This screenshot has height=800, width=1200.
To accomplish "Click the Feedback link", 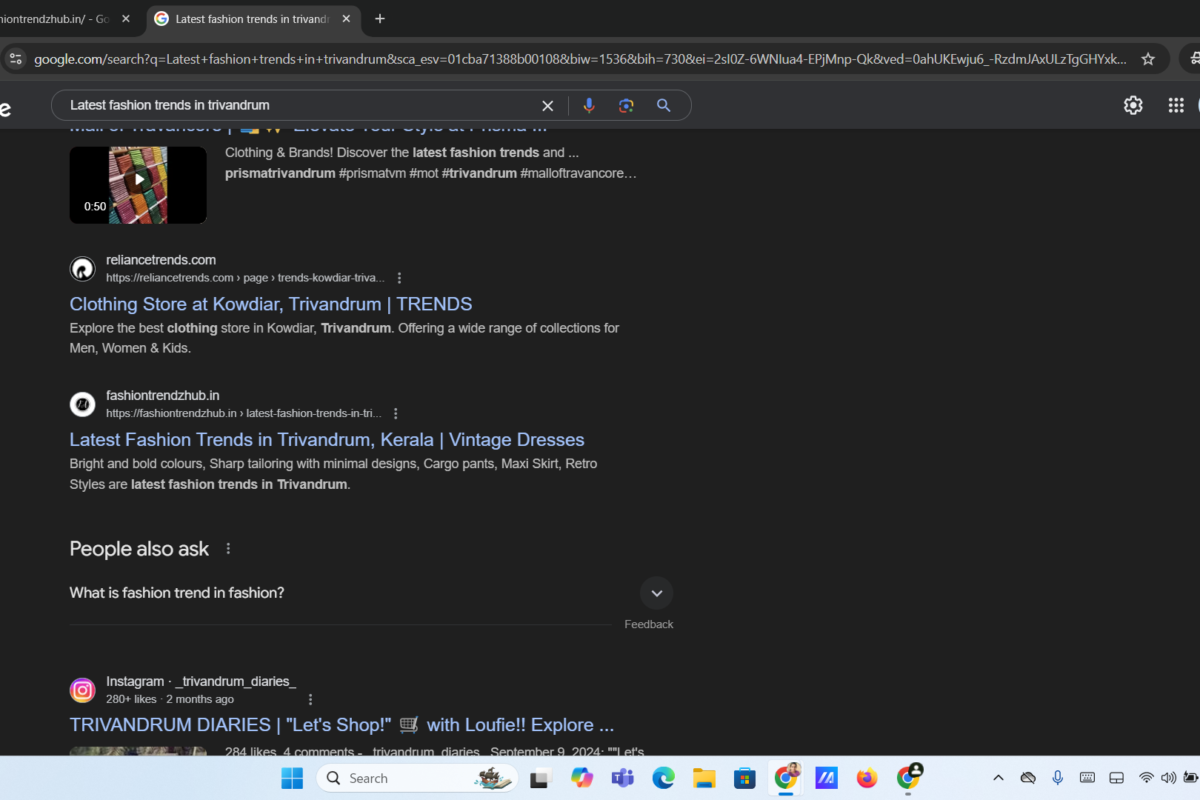I will click(649, 624).
